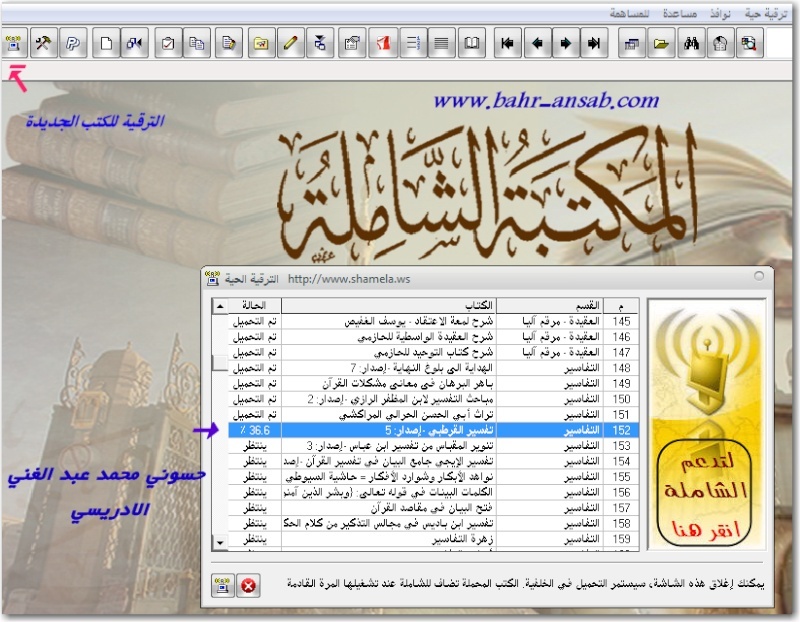Click the open yellow folder icon
The image size is (800, 622).
pos(661,43)
